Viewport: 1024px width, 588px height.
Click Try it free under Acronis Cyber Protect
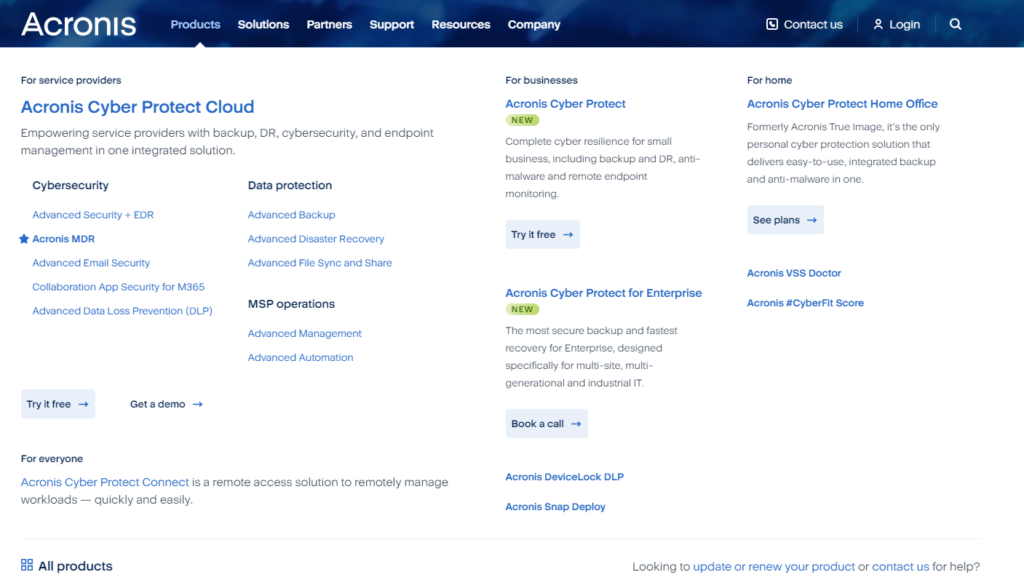click(x=543, y=235)
